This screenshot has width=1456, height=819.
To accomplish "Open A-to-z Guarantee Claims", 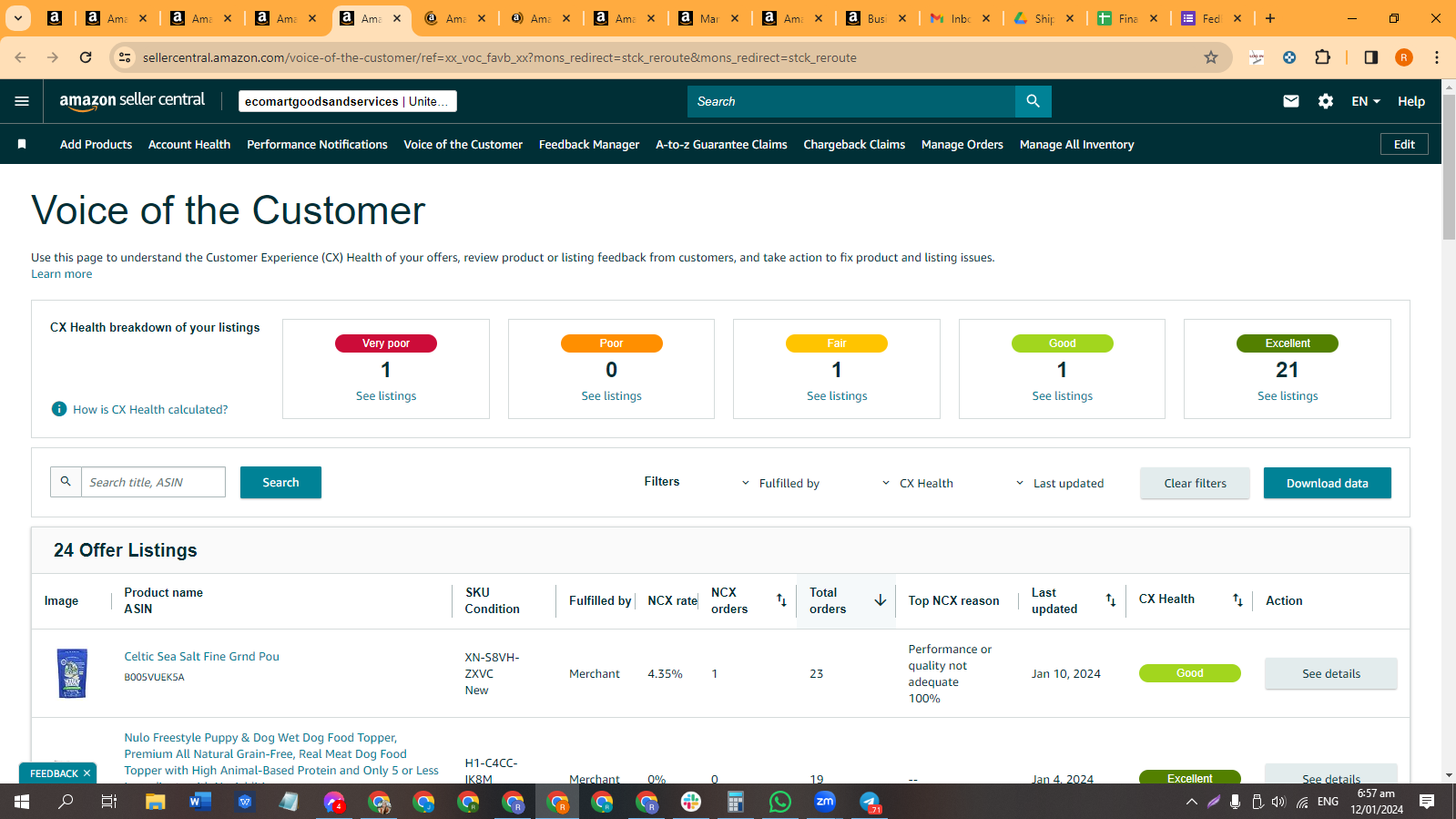I will (721, 144).
